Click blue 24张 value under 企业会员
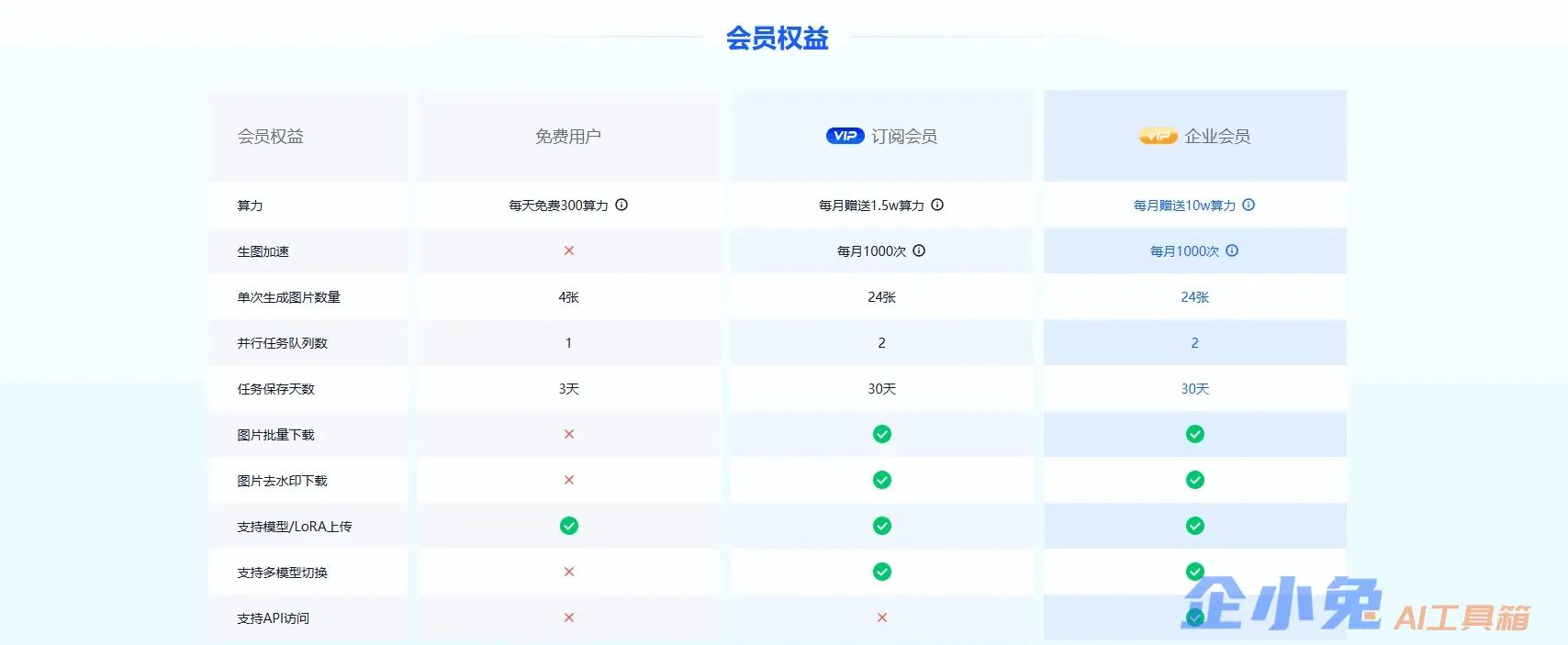The width and height of the screenshot is (1568, 645). point(1195,297)
